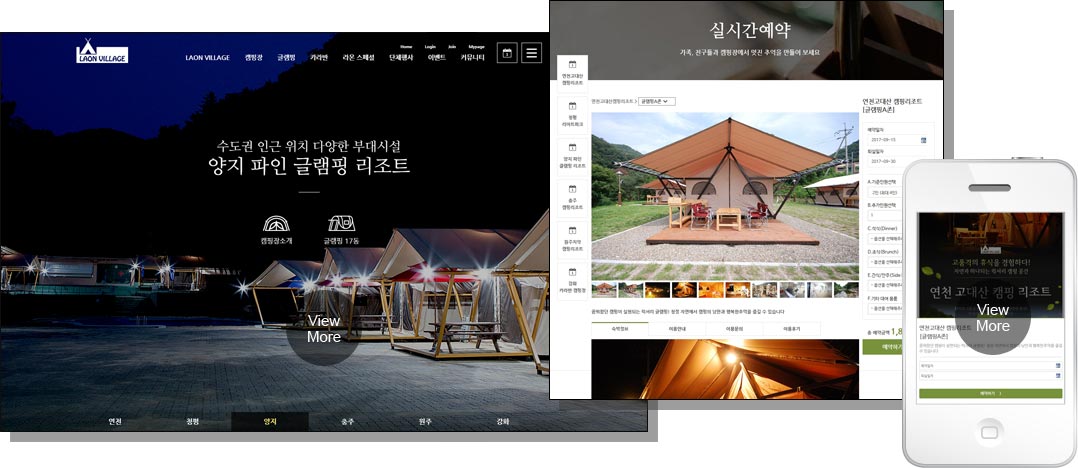Image resolution: width=1078 pixels, height=468 pixels.
Task: Switch to the 연천 location tab
Action: click(115, 421)
